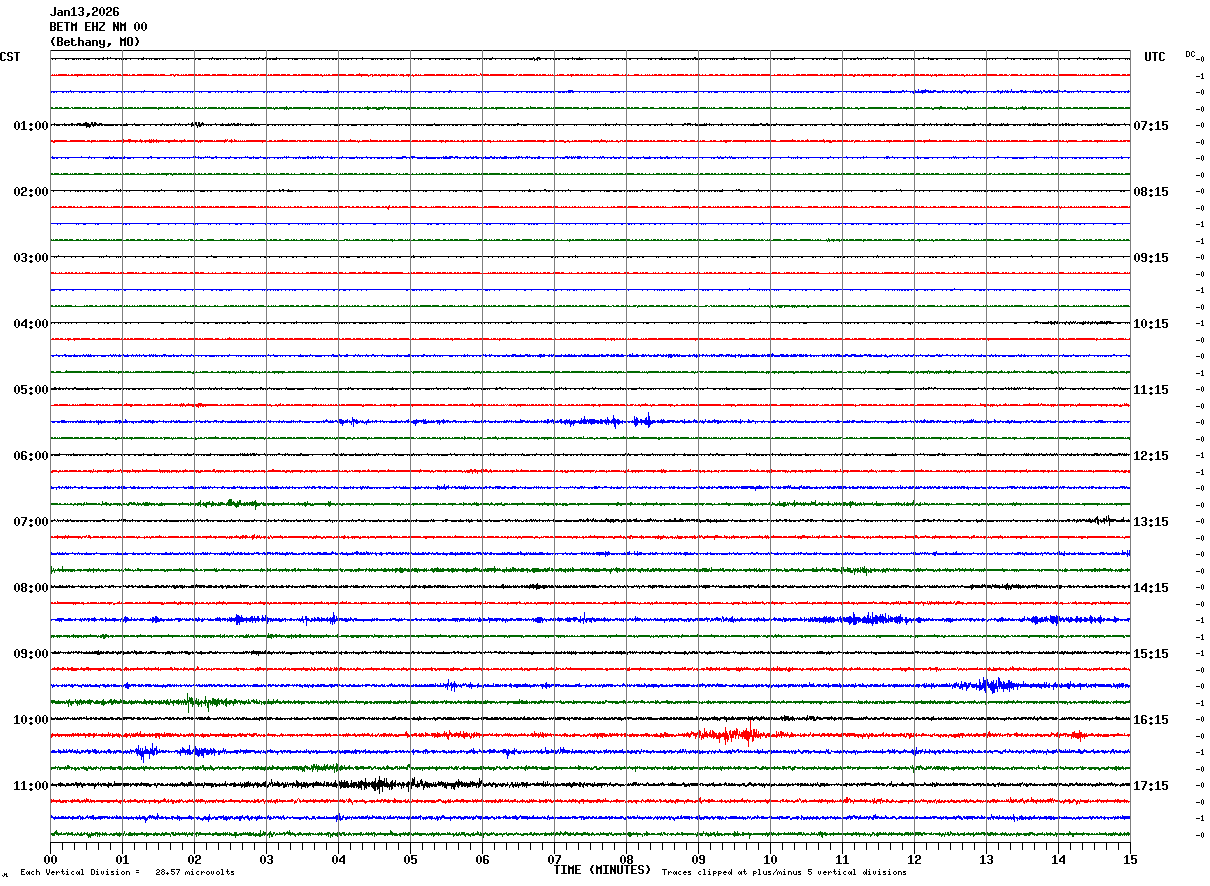Click the 10:15 UTC row label
Screen dimensions: 1210x886
pyautogui.click(x=1151, y=324)
